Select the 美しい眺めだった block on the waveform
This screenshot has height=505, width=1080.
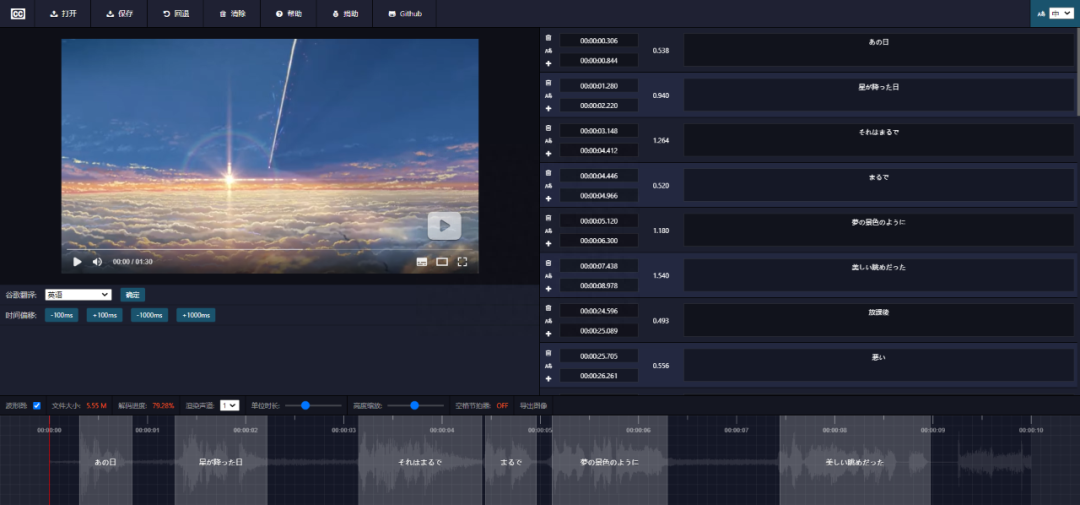click(855, 460)
